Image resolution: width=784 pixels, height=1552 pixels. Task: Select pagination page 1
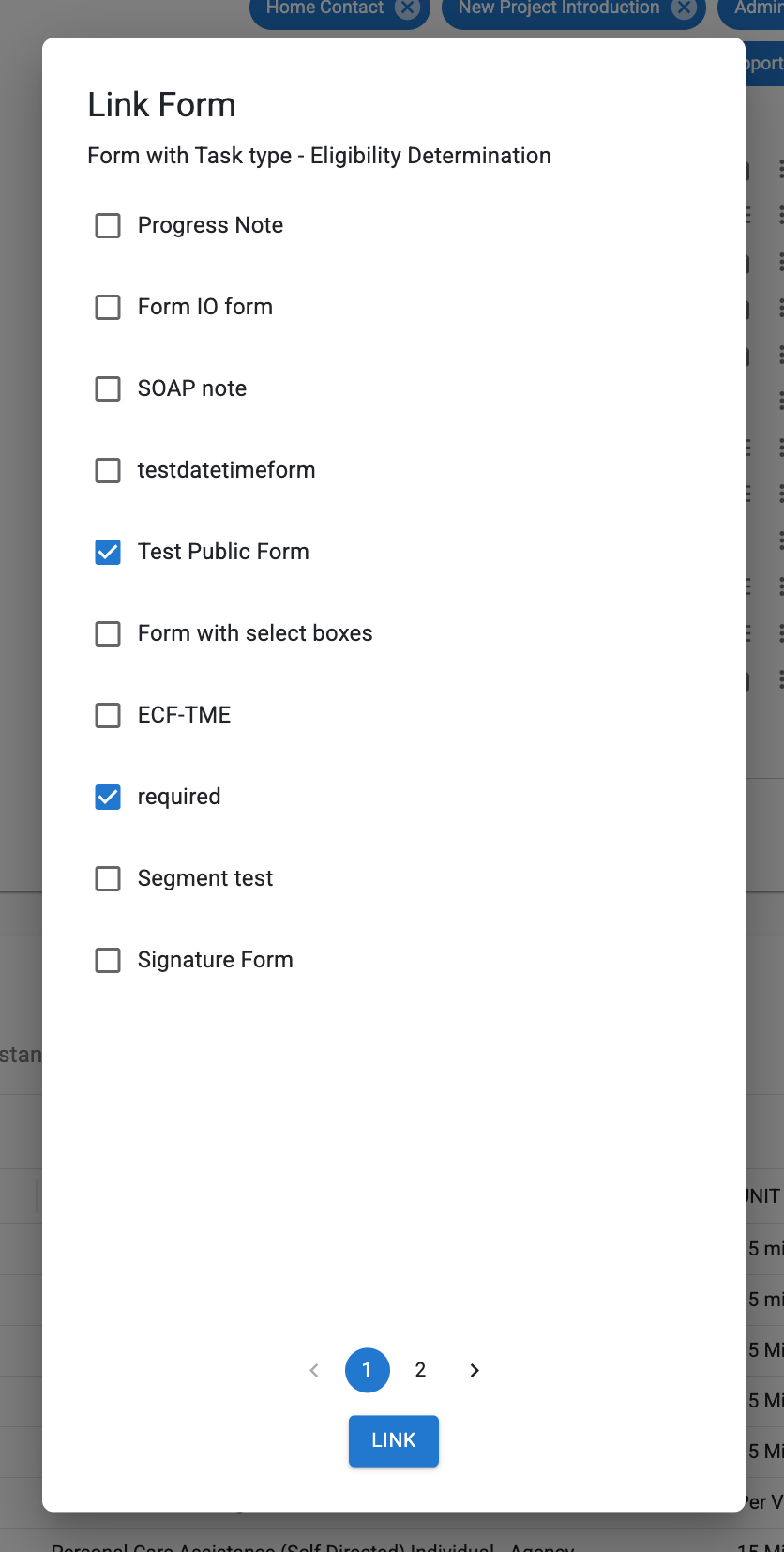[x=367, y=1370]
